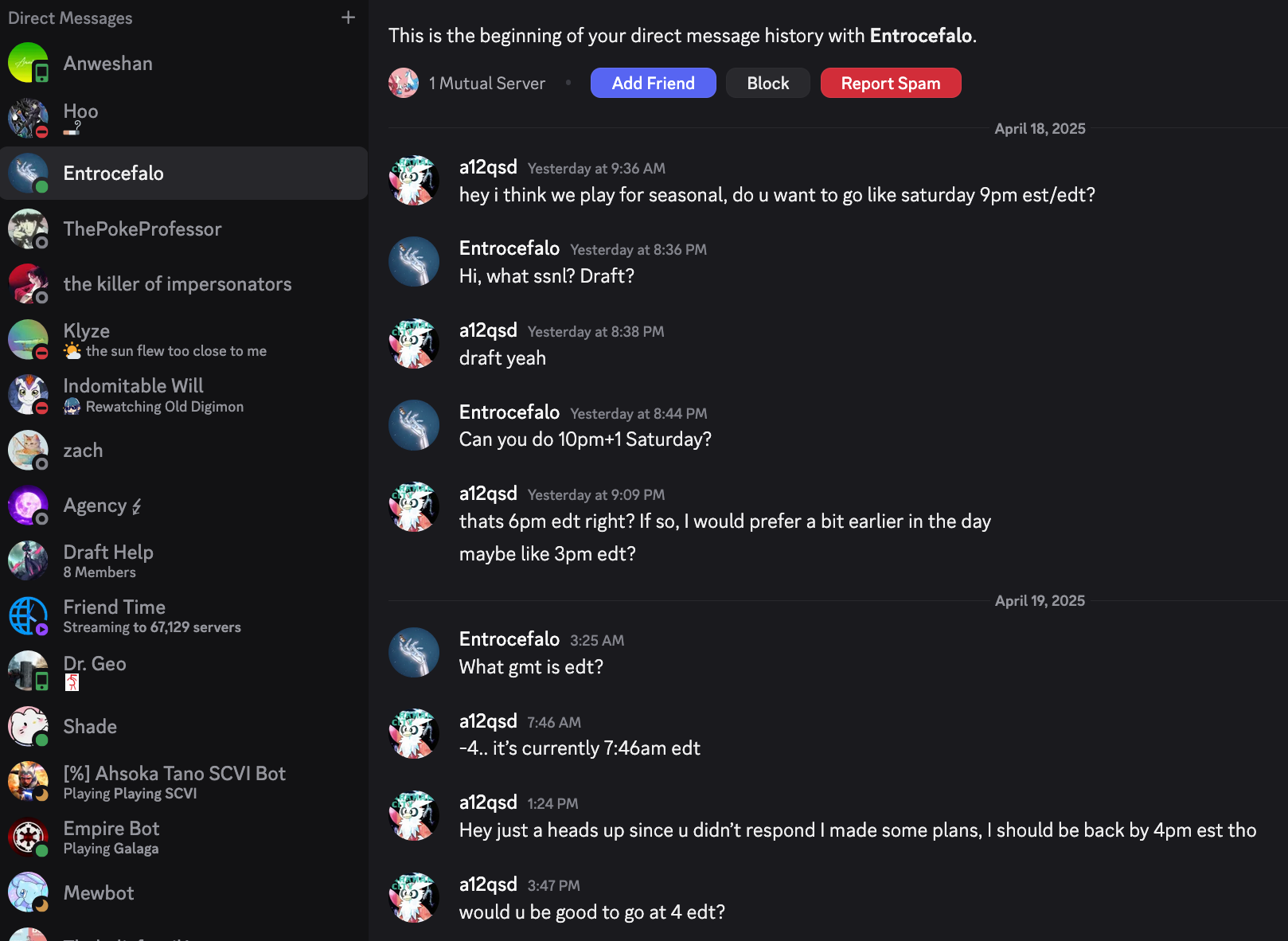The width and height of the screenshot is (1288, 941).
Task: Click Hoo's profile avatar
Action: click(28, 118)
